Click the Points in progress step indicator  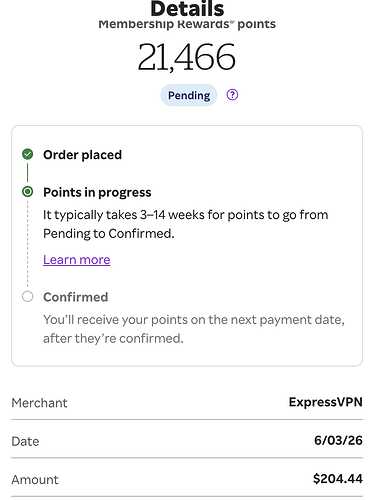[x=28, y=192]
